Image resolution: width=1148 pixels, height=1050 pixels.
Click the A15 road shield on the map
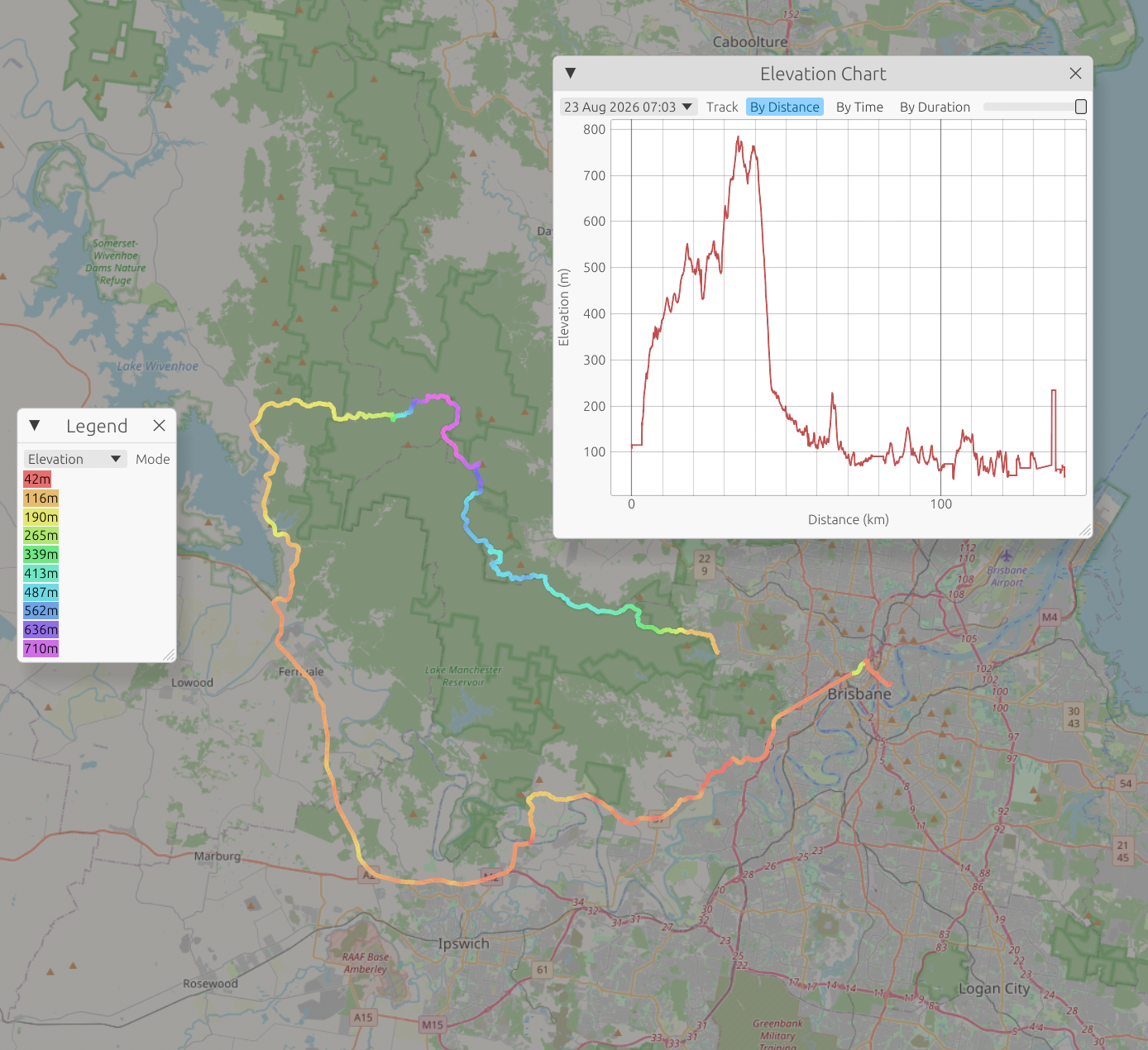[x=363, y=1018]
